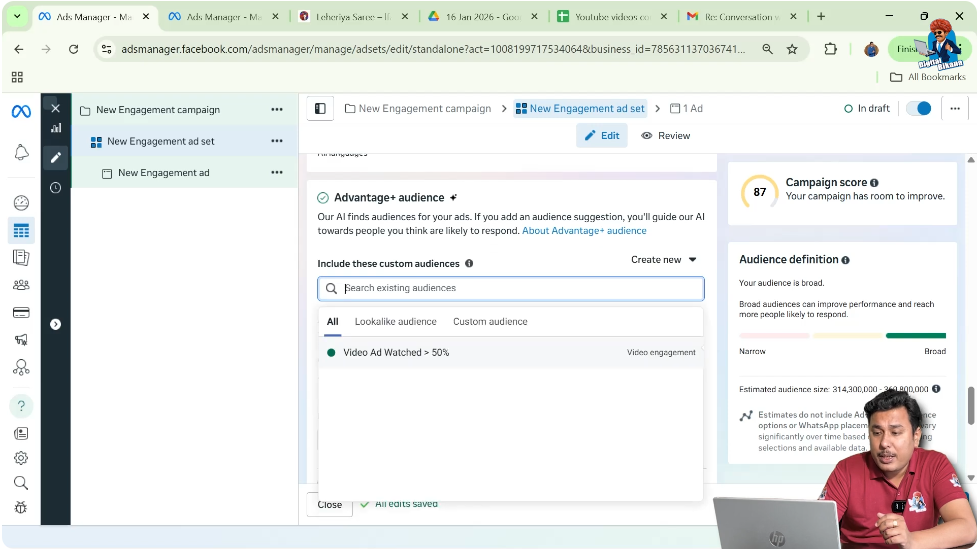The height and width of the screenshot is (549, 977).
Task: Open options menu for New Engagement campaign
Action: [x=277, y=110]
